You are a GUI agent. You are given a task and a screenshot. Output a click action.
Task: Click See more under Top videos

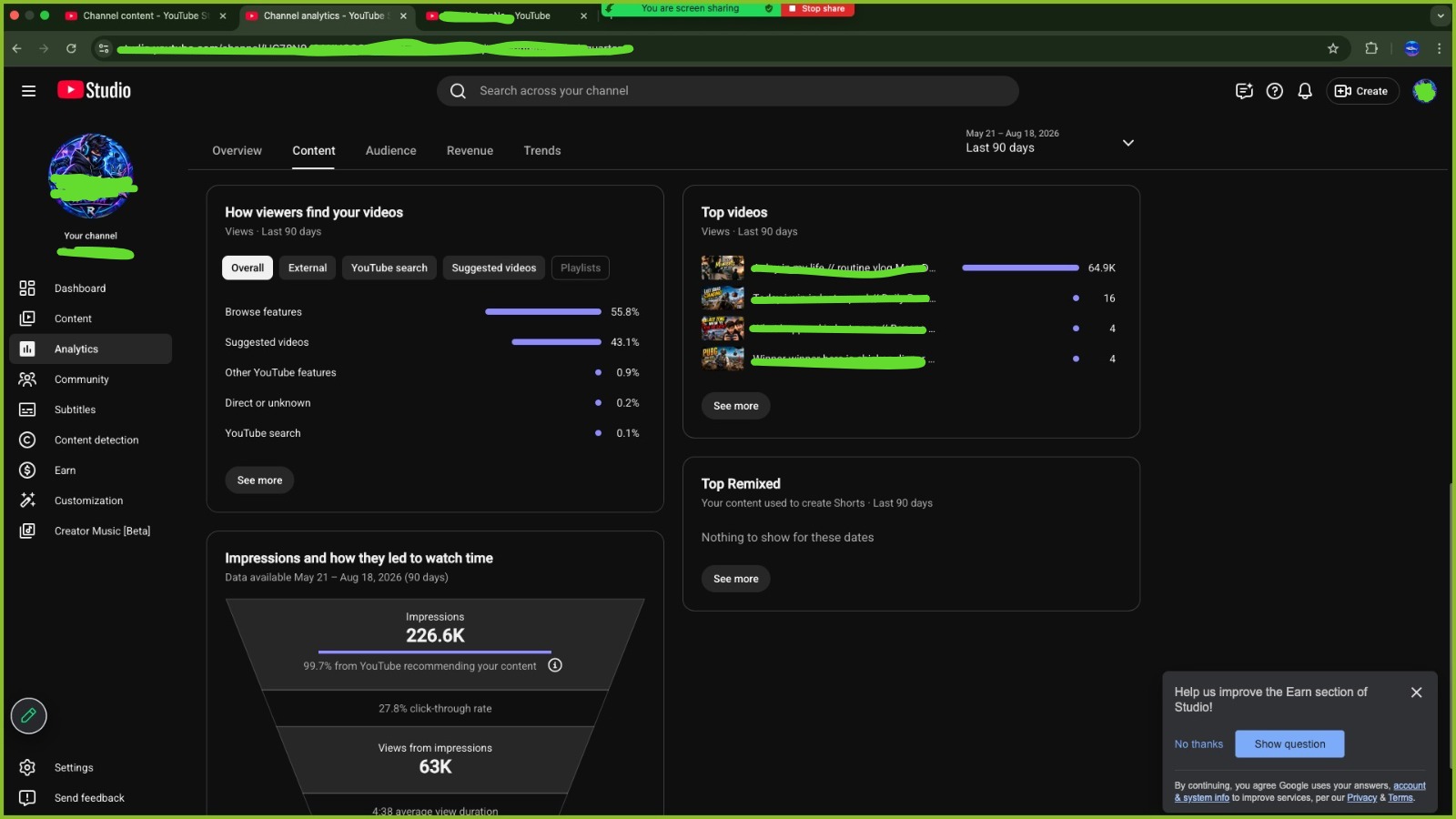[735, 406]
